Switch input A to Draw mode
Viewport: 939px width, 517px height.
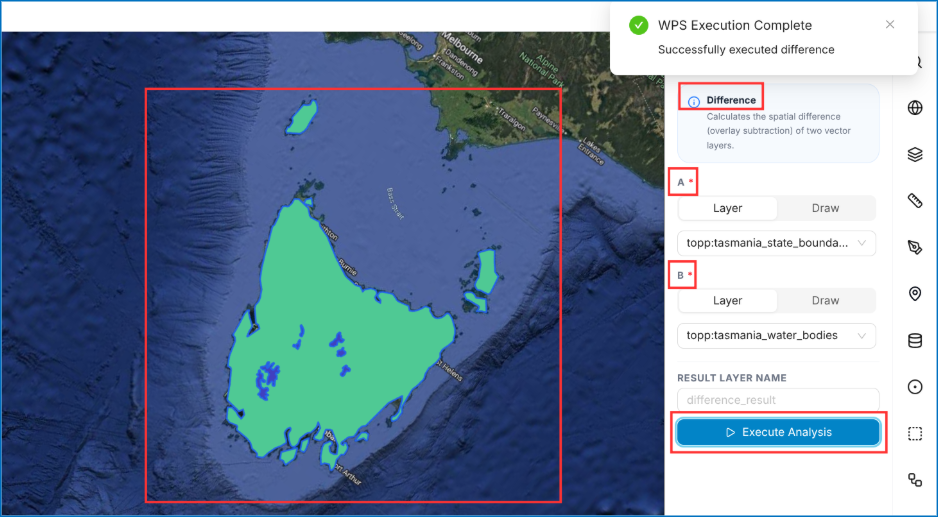825,208
